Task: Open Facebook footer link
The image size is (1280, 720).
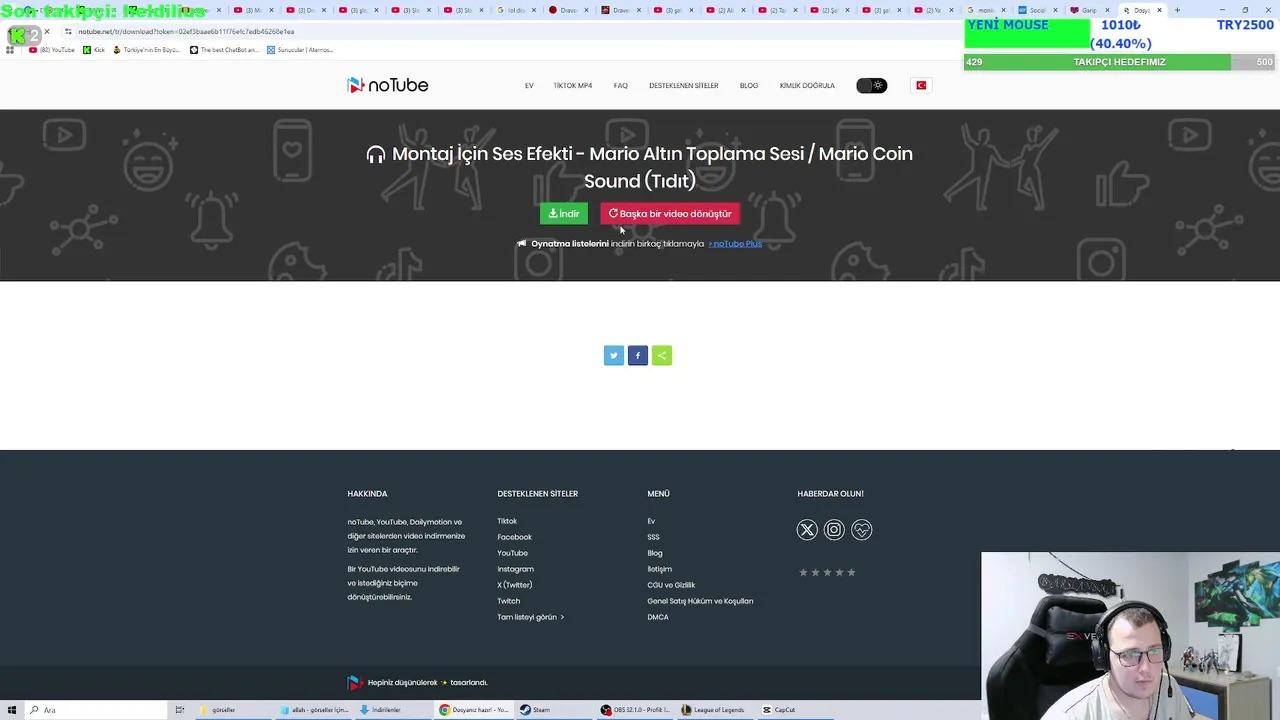Action: (x=514, y=537)
